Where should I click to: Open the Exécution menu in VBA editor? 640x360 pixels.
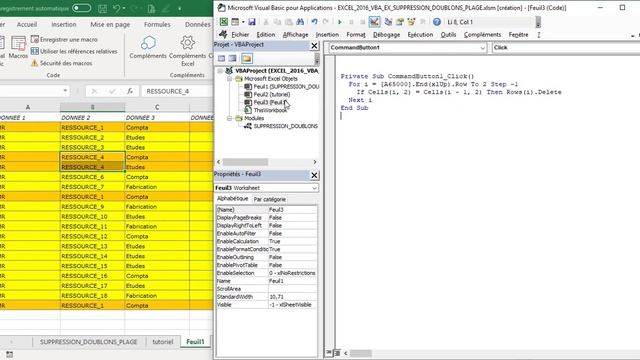420,35
